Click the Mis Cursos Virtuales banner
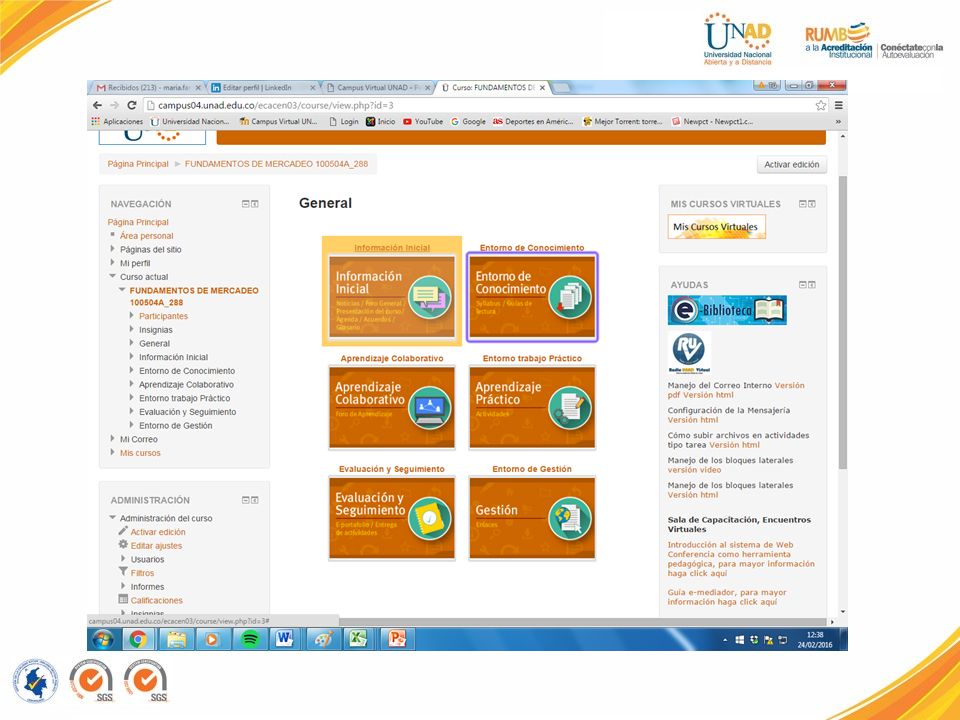 click(x=716, y=227)
